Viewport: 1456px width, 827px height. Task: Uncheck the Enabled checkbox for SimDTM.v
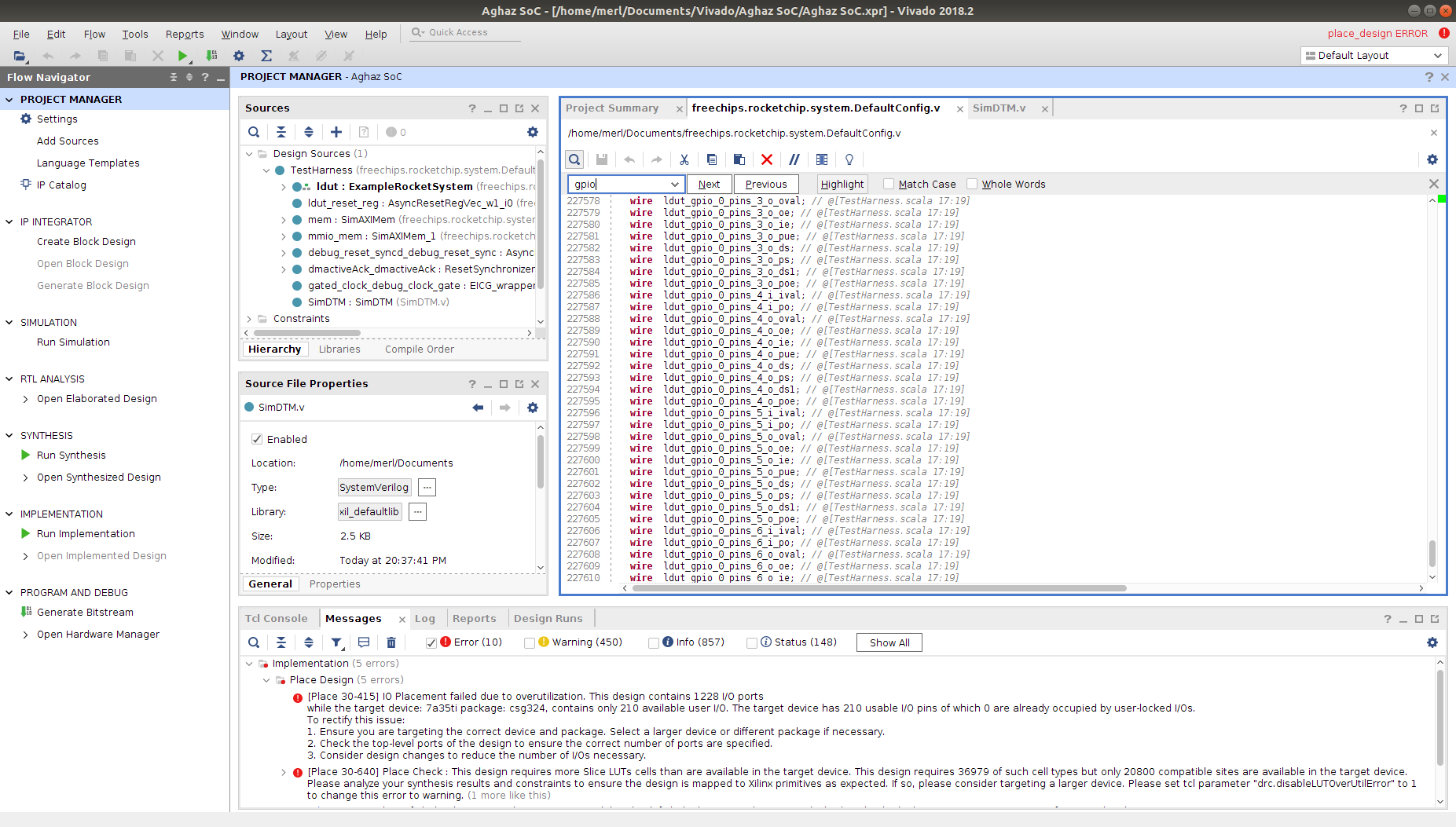[x=255, y=439]
